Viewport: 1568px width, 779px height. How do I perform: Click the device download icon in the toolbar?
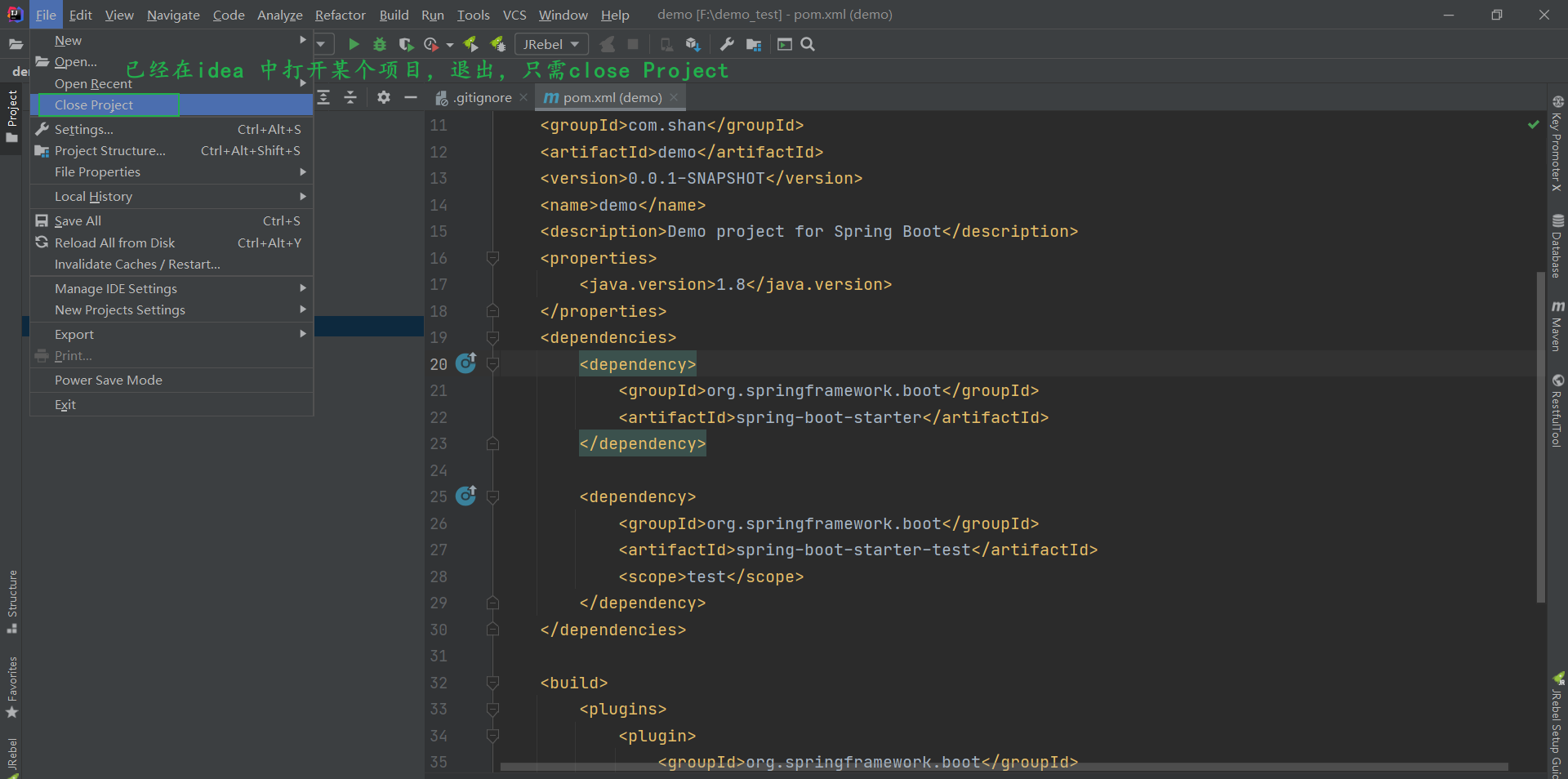(666, 44)
